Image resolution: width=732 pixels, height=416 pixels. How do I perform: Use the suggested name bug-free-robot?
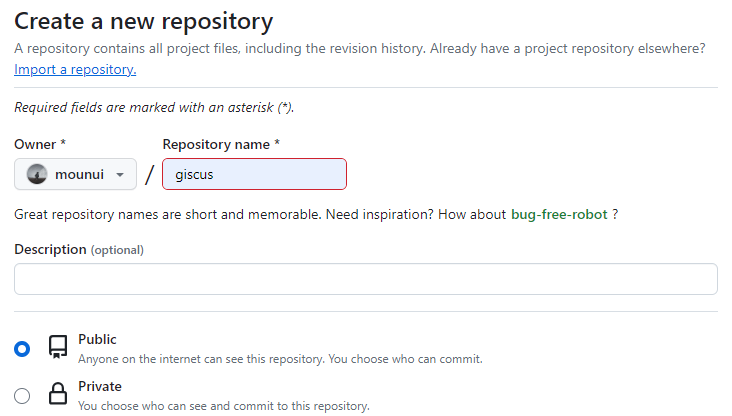point(559,214)
